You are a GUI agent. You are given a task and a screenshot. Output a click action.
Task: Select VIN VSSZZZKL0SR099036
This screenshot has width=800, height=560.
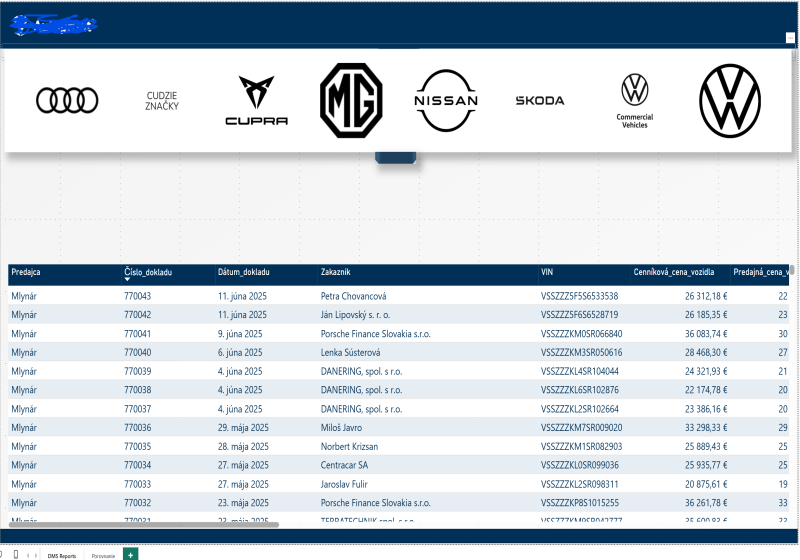580,465
